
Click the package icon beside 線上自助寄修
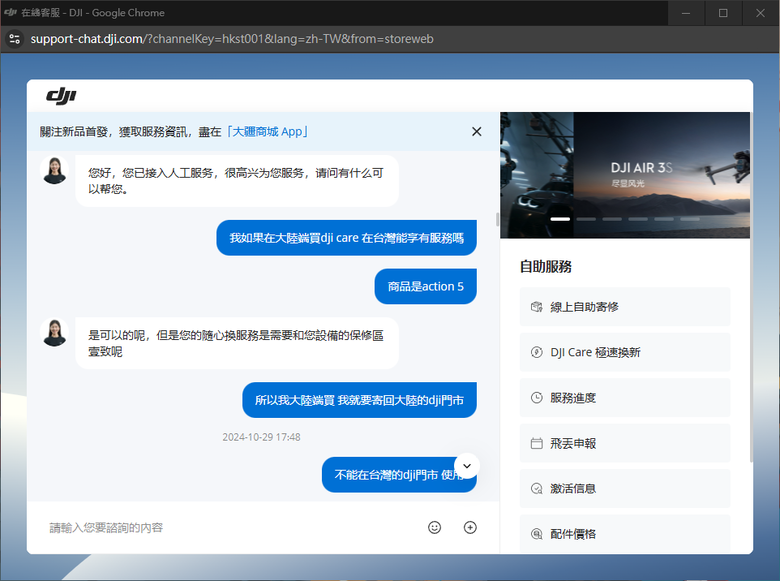pos(537,307)
